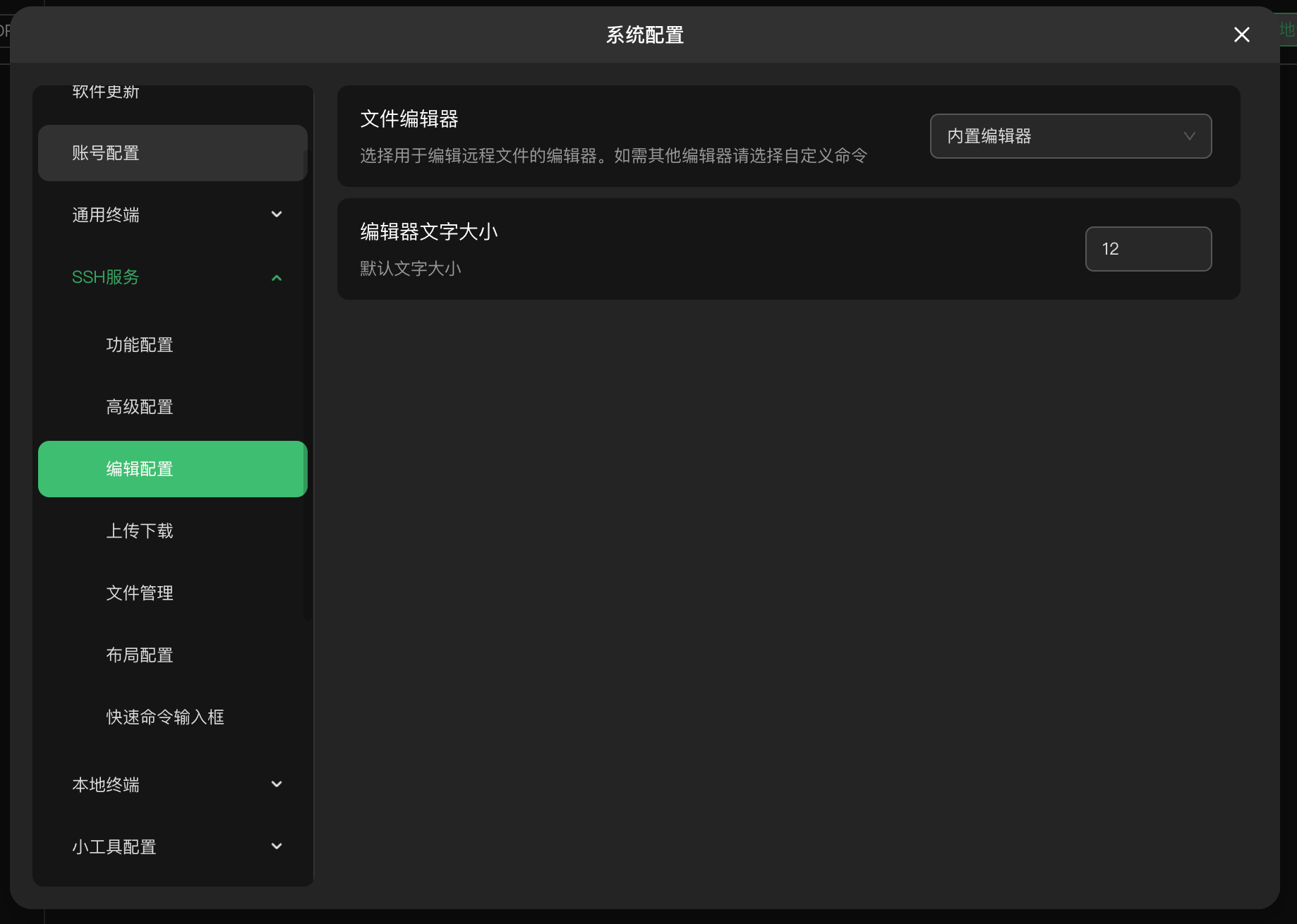
Task: Open 布局配置 settings
Action: 173,655
